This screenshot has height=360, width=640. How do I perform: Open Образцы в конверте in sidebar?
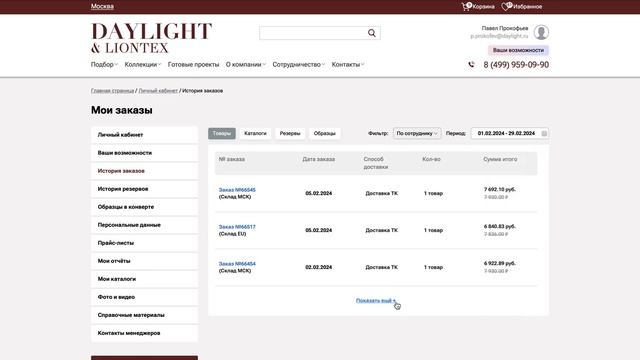144,207
